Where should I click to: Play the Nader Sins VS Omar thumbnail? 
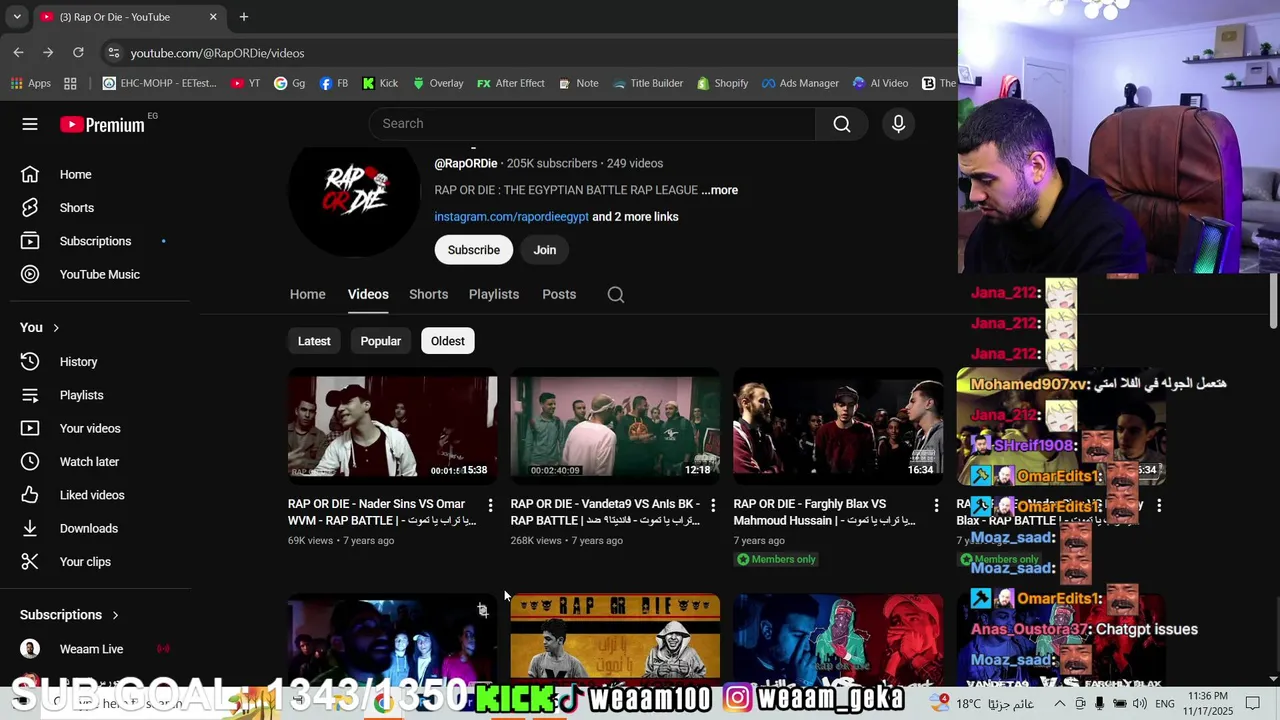[393, 427]
